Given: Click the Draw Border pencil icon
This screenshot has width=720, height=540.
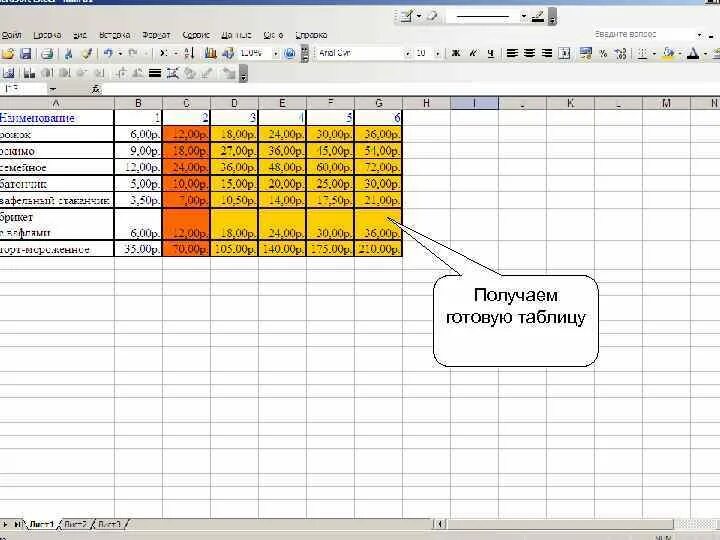Looking at the screenshot, I should [407, 17].
